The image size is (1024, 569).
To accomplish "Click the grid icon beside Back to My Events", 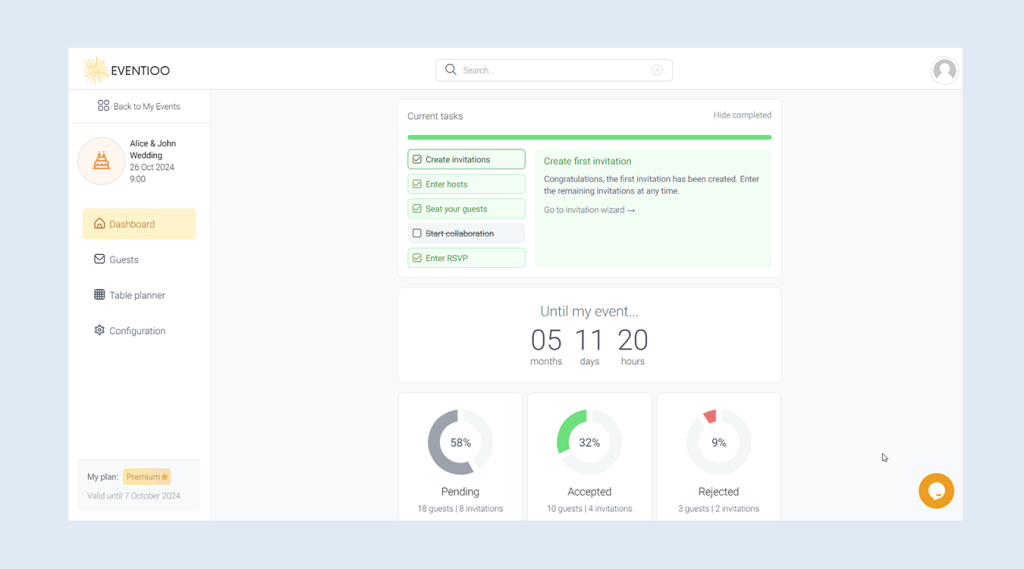I will click(x=103, y=105).
